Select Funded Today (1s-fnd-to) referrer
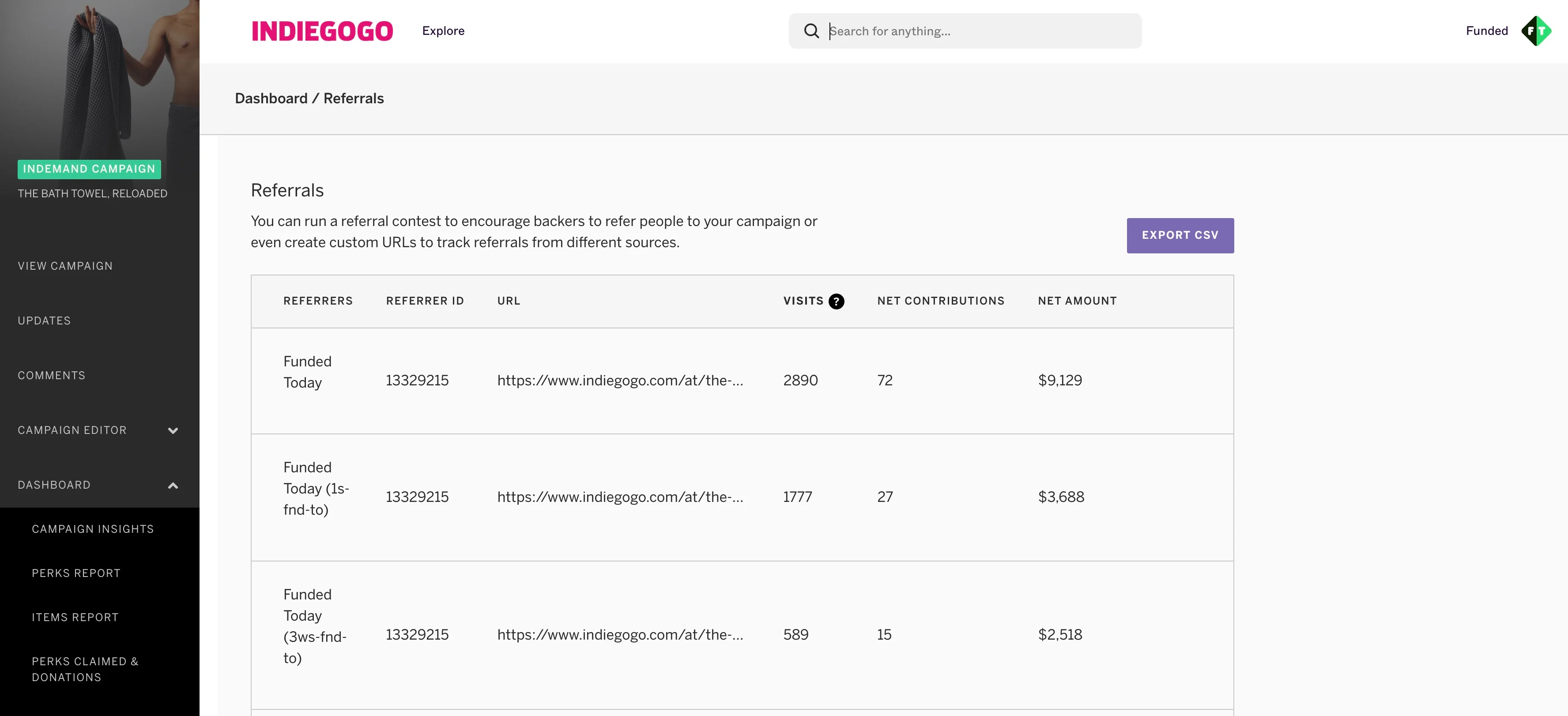1568x716 pixels. point(316,488)
